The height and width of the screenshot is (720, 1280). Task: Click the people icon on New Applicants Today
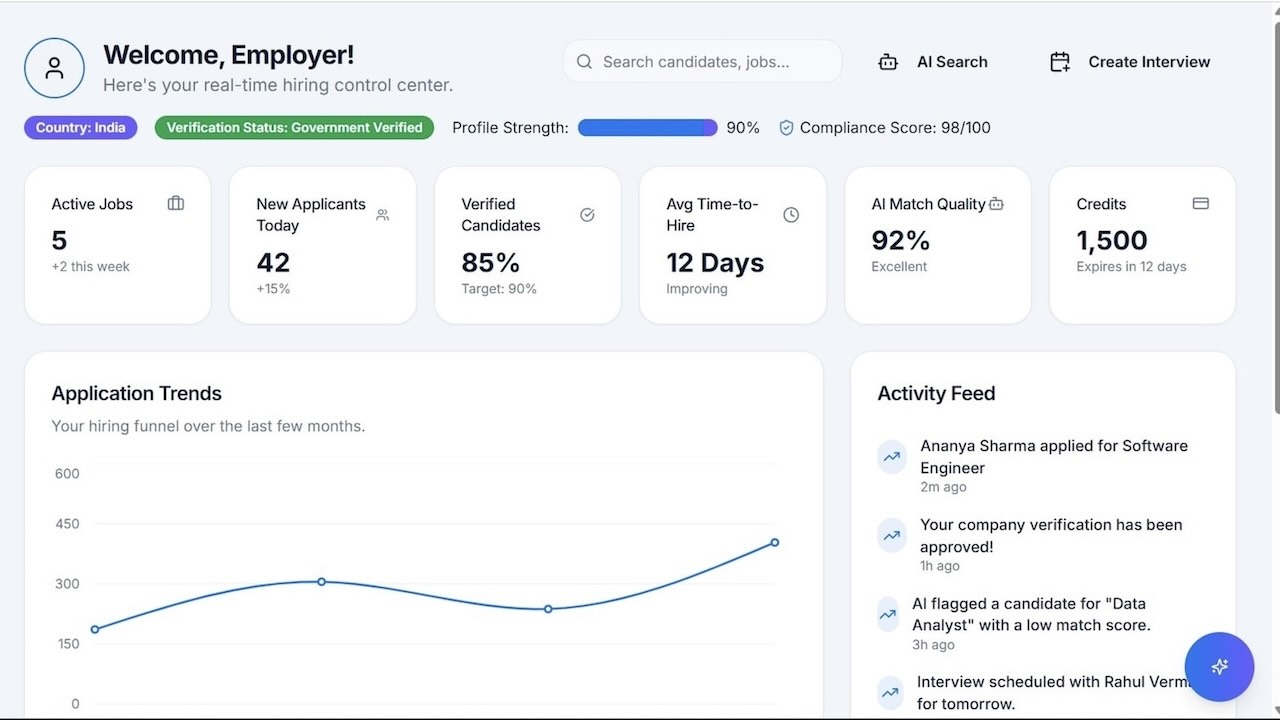381,214
